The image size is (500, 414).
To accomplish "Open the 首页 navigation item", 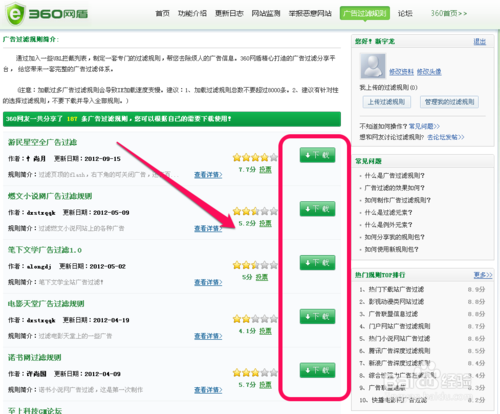I will [x=162, y=13].
